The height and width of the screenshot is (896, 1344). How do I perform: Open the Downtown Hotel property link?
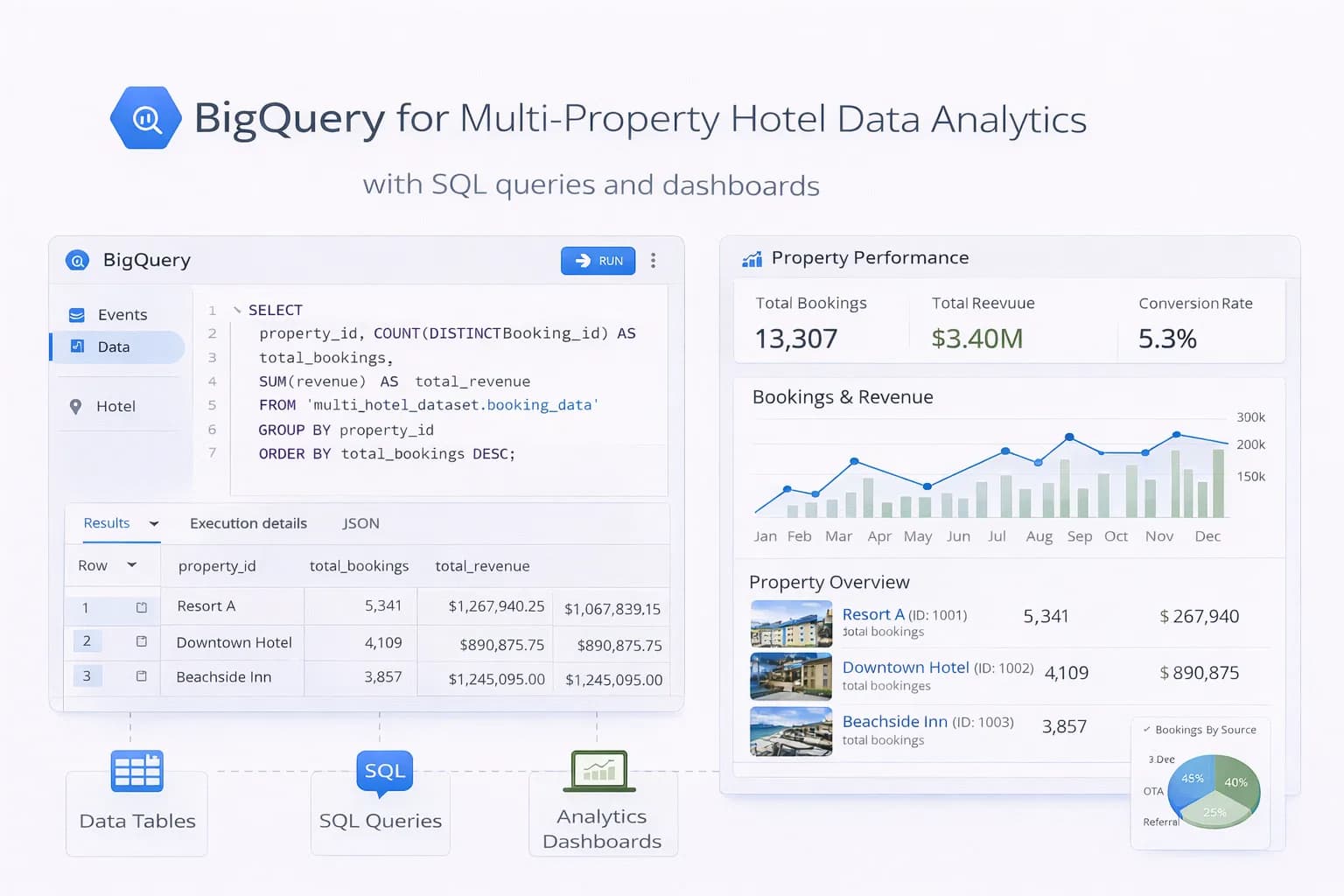pos(906,668)
